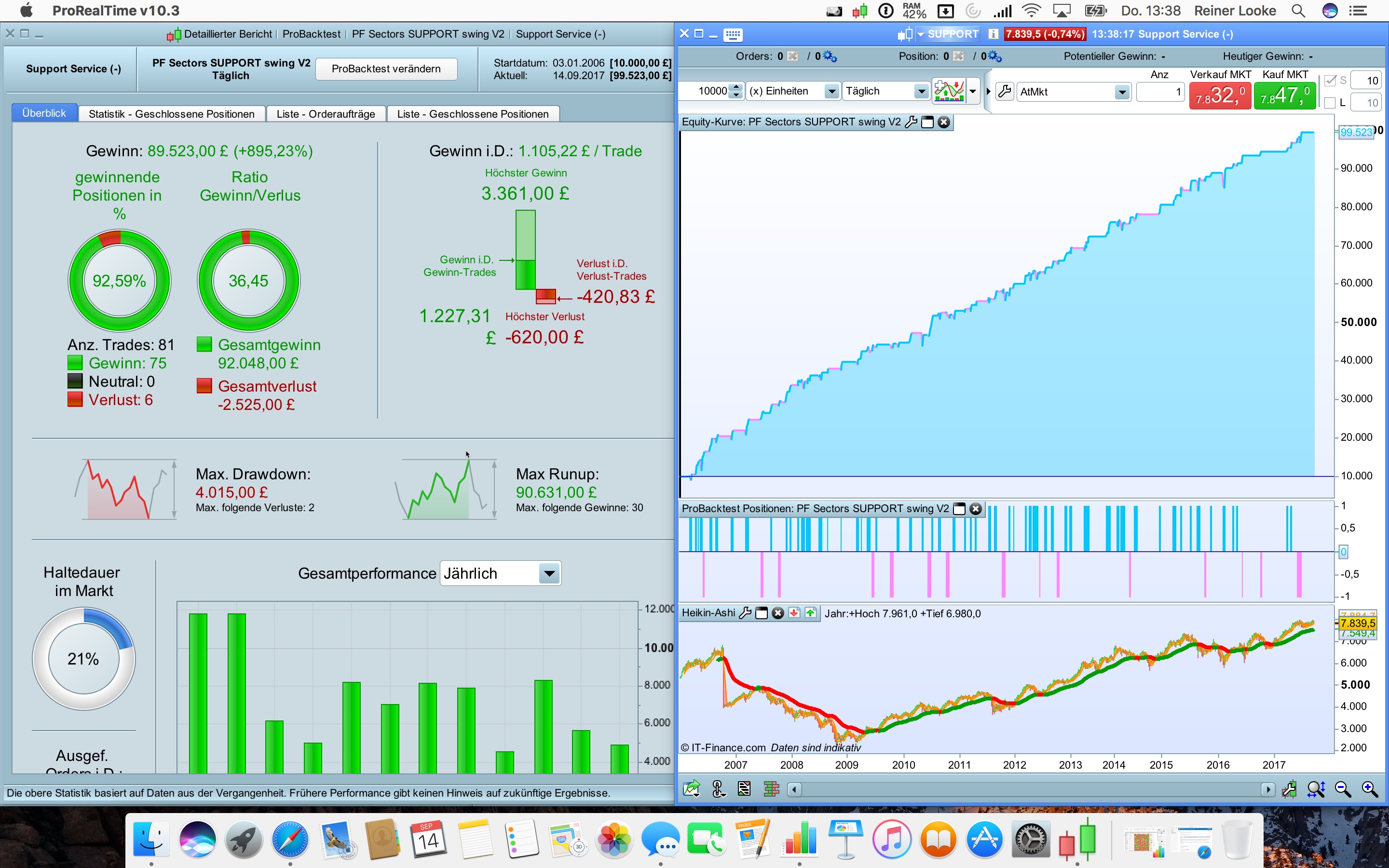
Task: Close the ProBacktest Positionen panel
Action: tap(975, 509)
